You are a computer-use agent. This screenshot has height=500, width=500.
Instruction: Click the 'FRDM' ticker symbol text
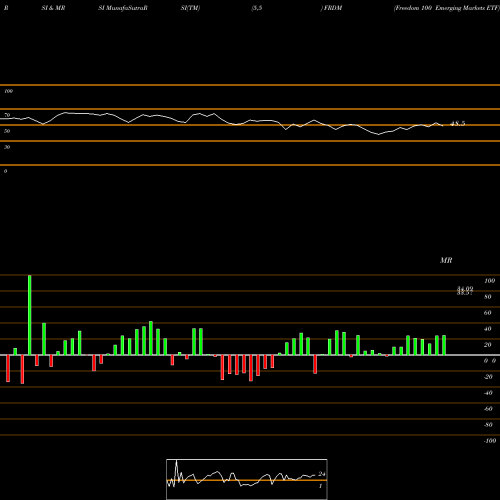point(332,8)
